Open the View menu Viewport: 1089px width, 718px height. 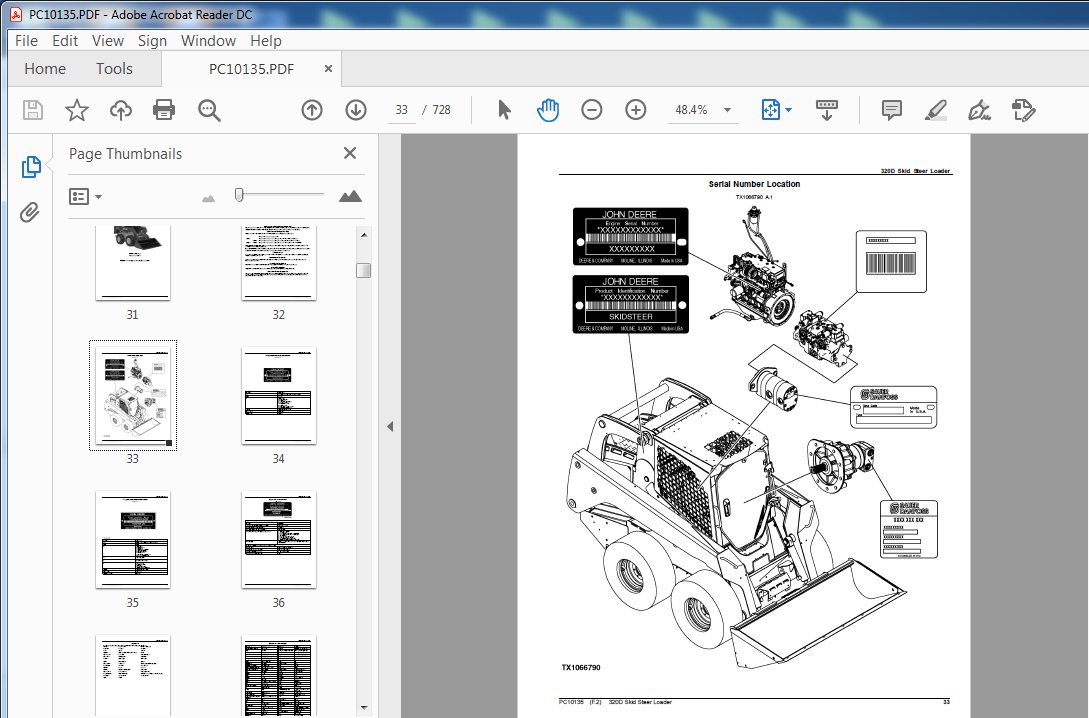pyautogui.click(x=108, y=40)
